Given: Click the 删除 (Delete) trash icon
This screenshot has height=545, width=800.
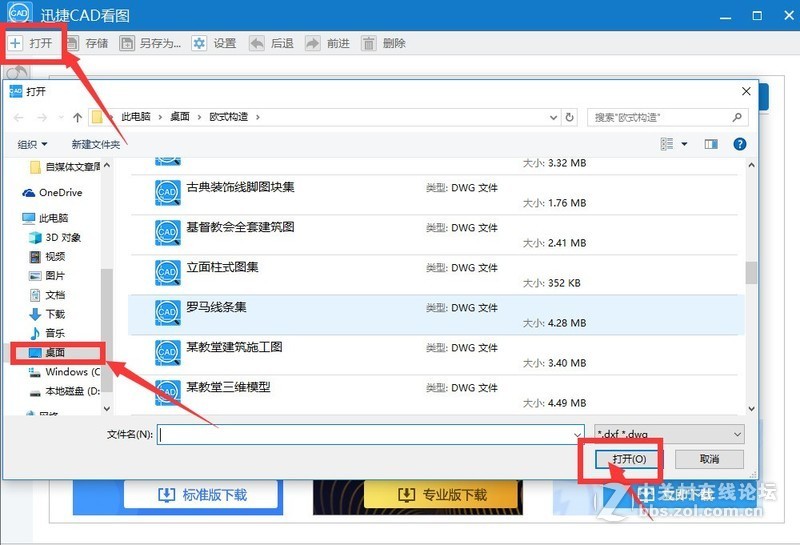Looking at the screenshot, I should [368, 43].
